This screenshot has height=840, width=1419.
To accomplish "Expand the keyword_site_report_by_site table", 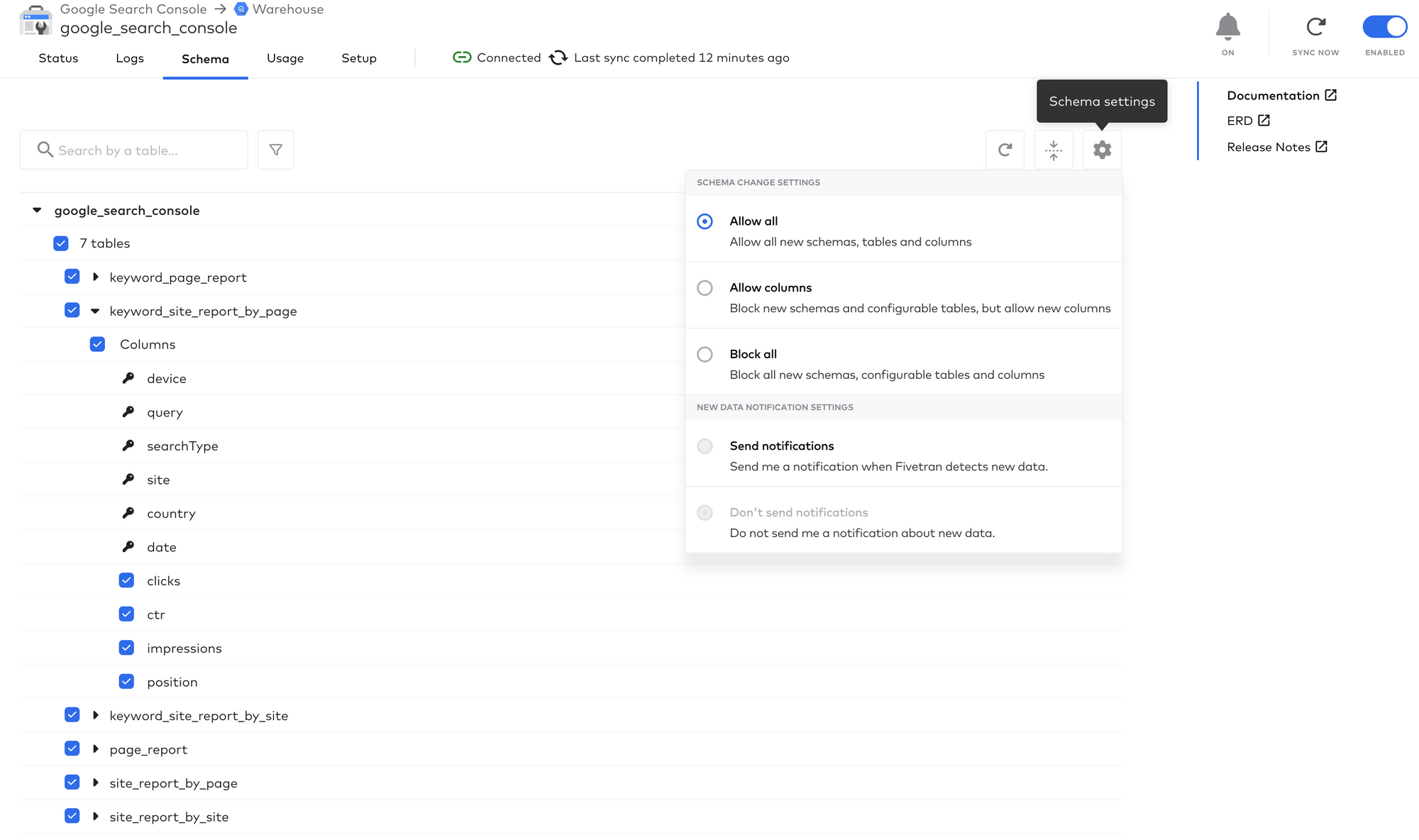I will point(96,715).
